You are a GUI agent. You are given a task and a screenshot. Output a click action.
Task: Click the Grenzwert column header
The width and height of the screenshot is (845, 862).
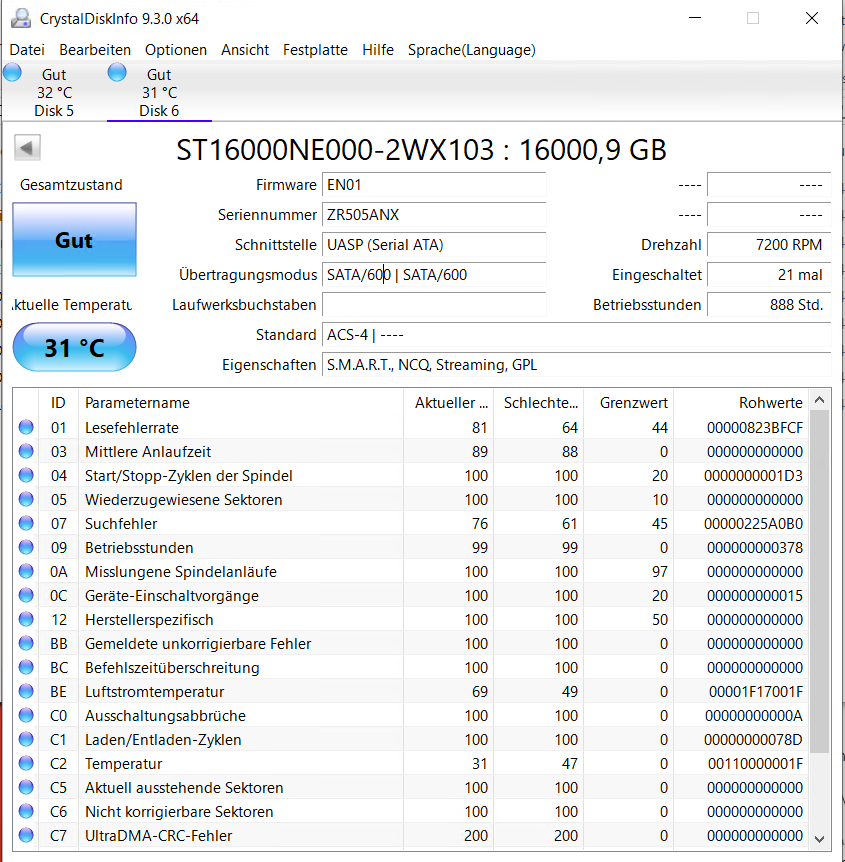tap(629, 402)
